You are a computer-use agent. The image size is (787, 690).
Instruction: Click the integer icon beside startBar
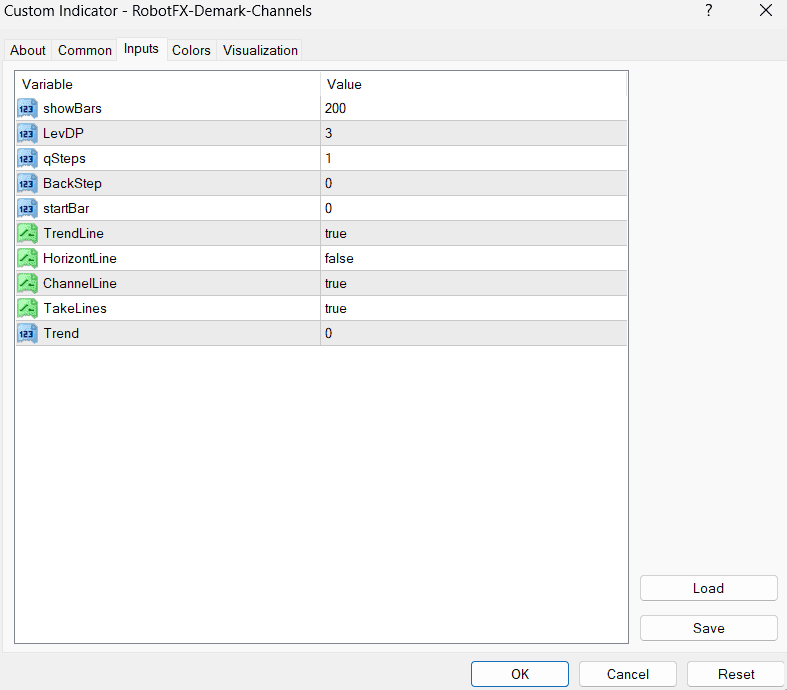(x=27, y=209)
